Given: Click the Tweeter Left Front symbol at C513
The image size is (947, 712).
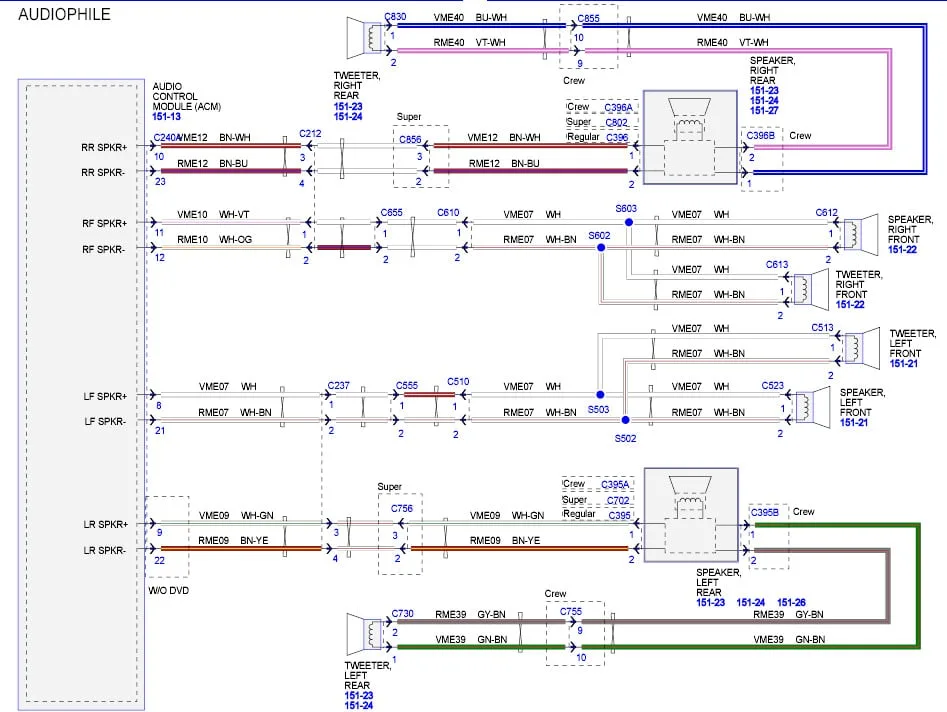Looking at the screenshot, I should [x=862, y=347].
